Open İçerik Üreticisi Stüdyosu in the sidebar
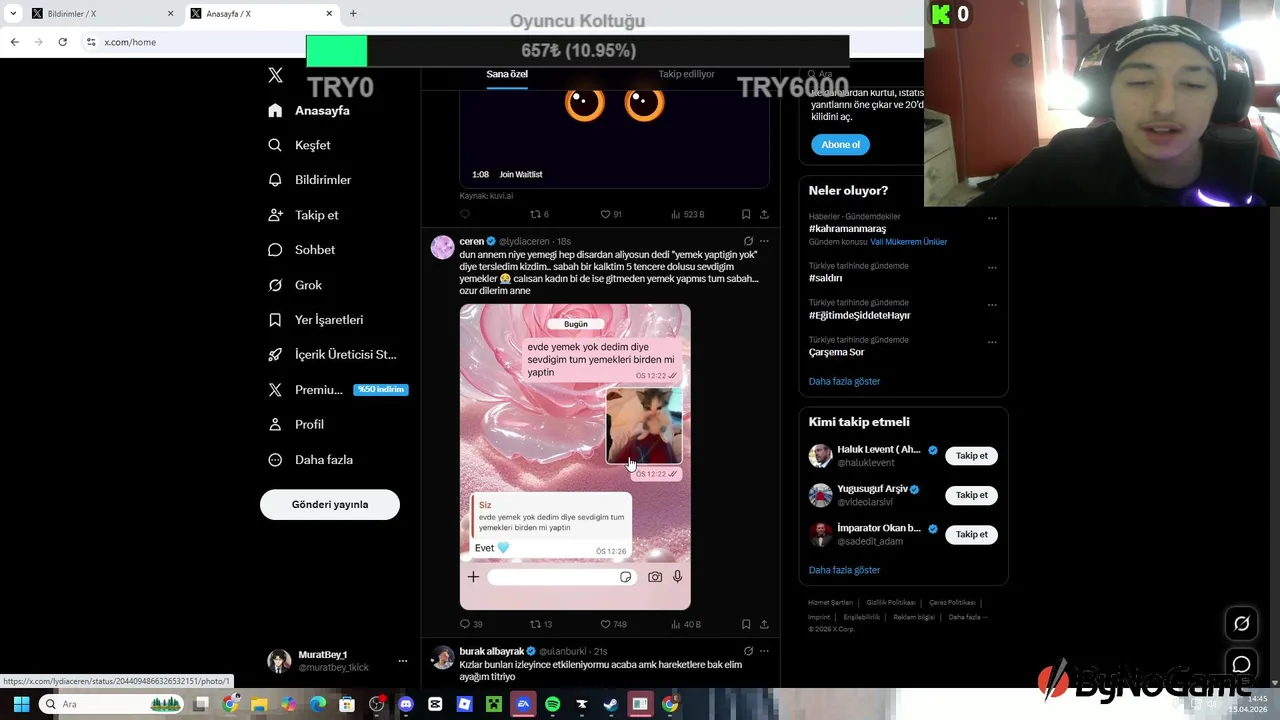Image resolution: width=1280 pixels, height=720 pixels. (332, 355)
